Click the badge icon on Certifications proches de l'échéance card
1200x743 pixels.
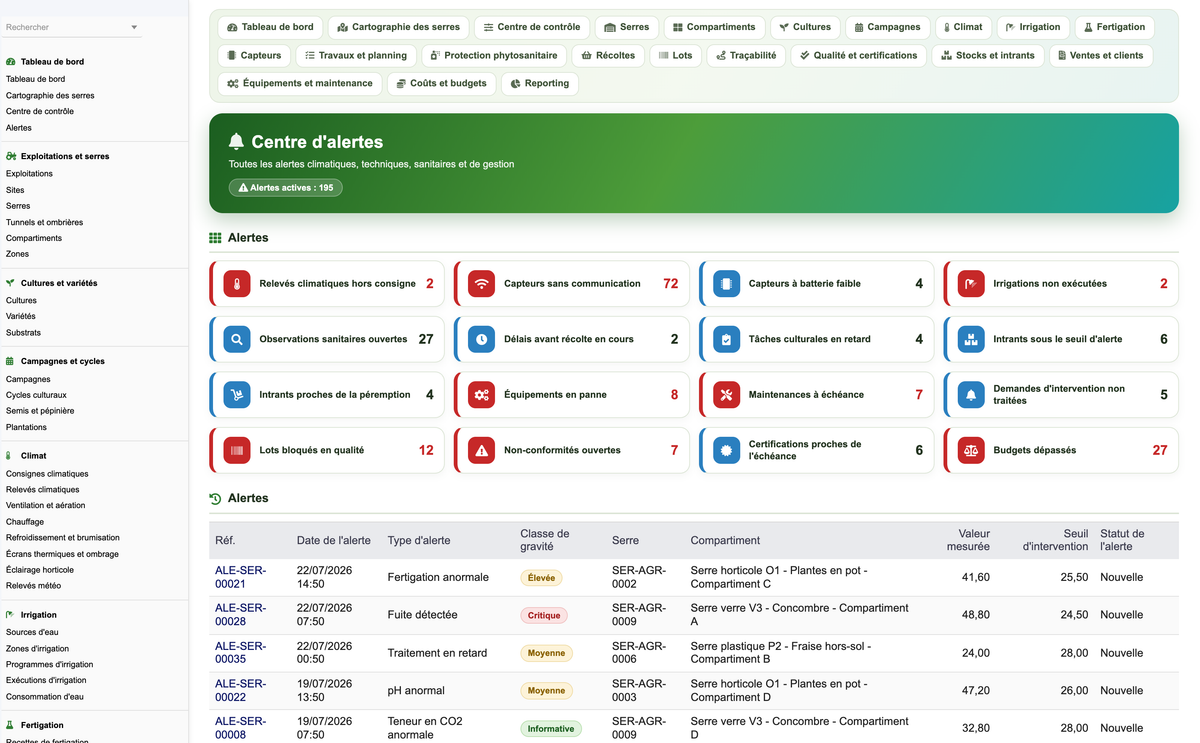[x=726, y=450]
